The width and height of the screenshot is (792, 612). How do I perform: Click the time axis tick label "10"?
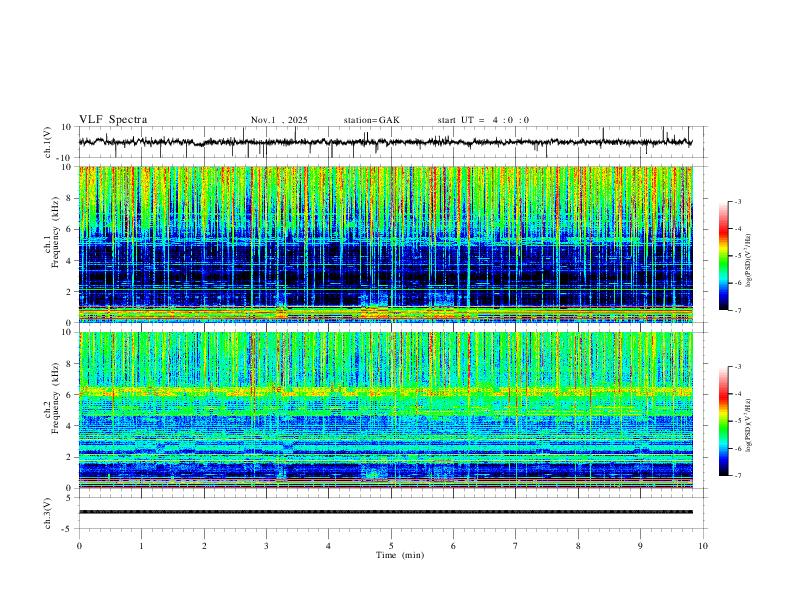(x=703, y=546)
